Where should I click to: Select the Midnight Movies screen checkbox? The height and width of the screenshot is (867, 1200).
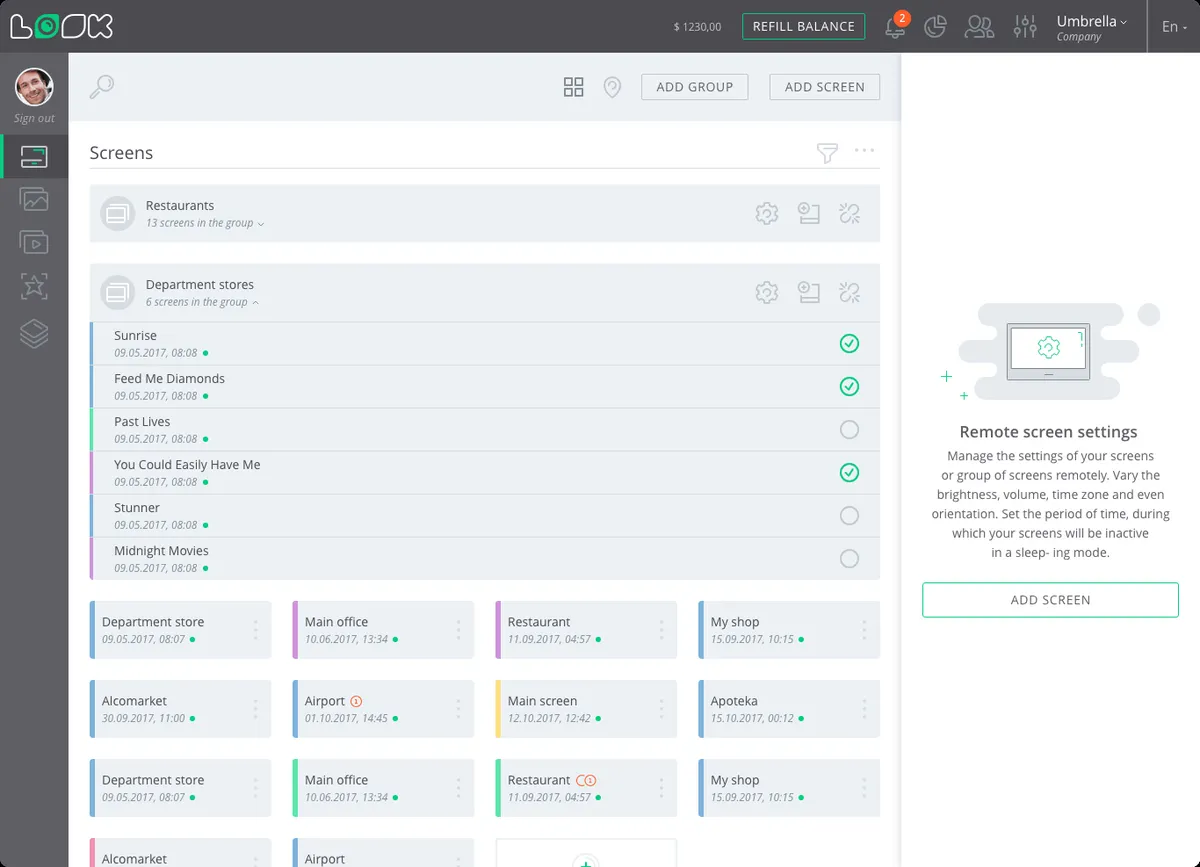coord(849,558)
